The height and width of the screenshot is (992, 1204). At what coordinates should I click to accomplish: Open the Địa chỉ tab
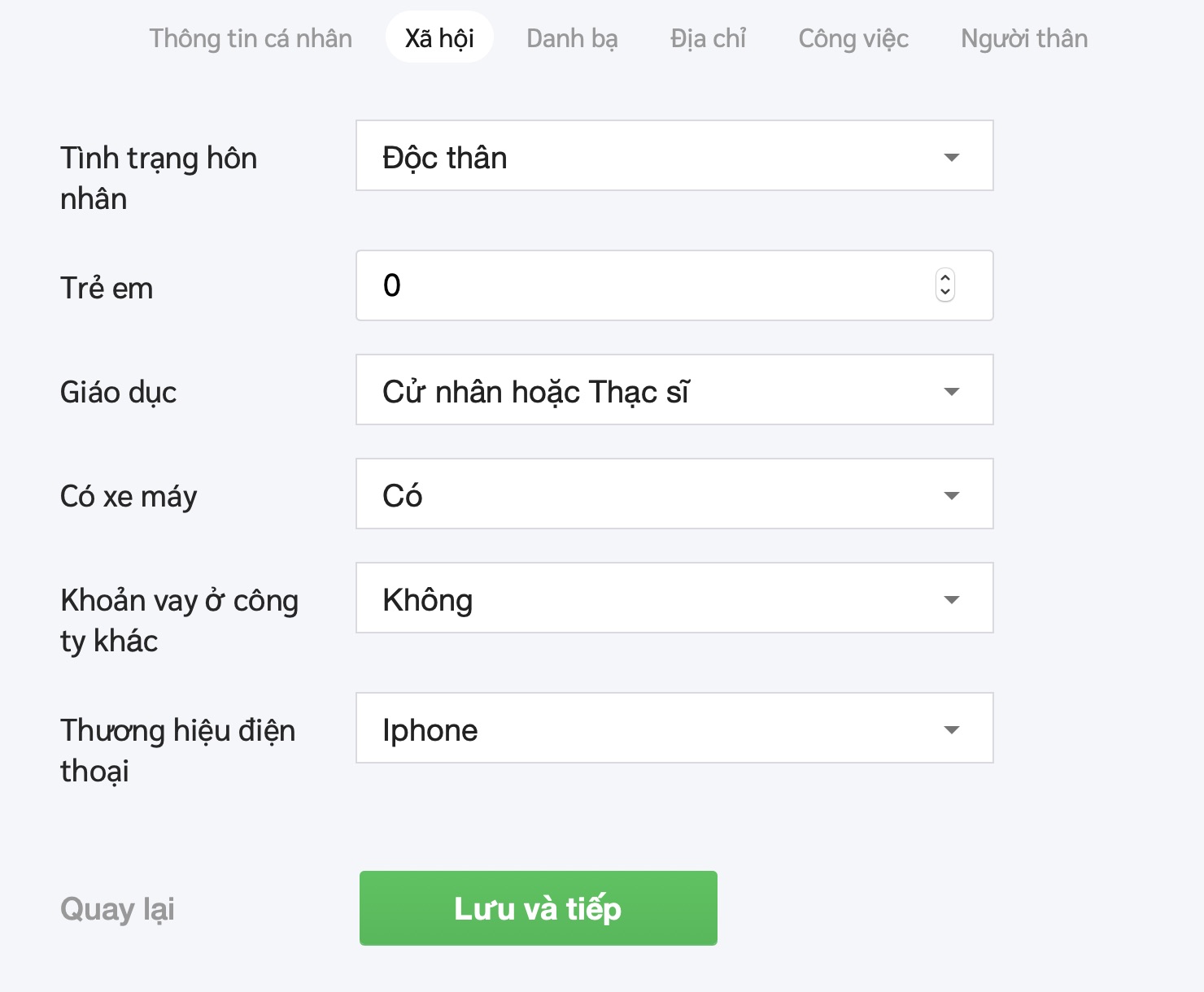pos(708,38)
